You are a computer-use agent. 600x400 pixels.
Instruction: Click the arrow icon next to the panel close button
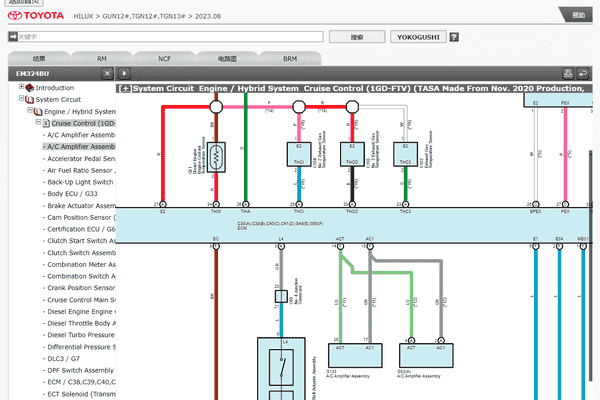pos(125,73)
